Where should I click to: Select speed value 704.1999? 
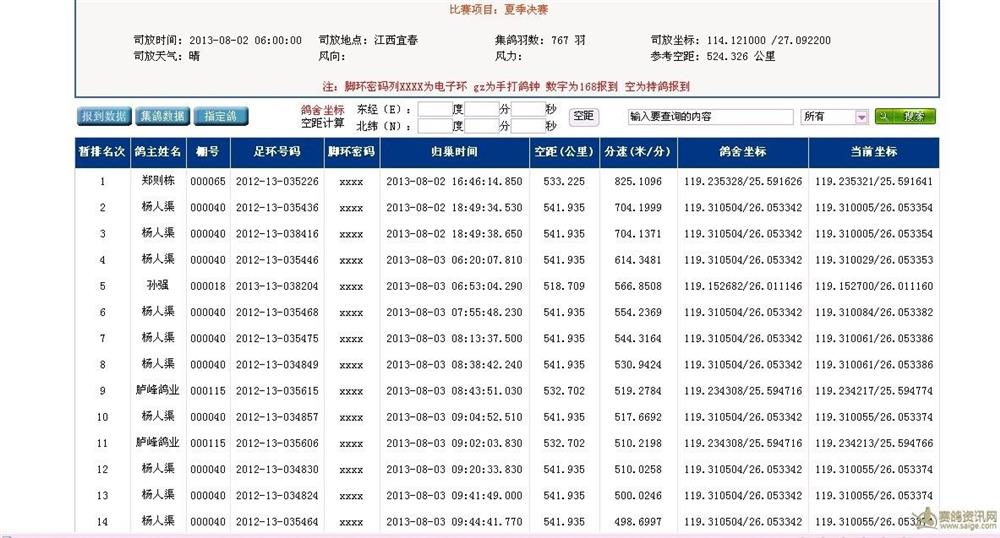638,208
